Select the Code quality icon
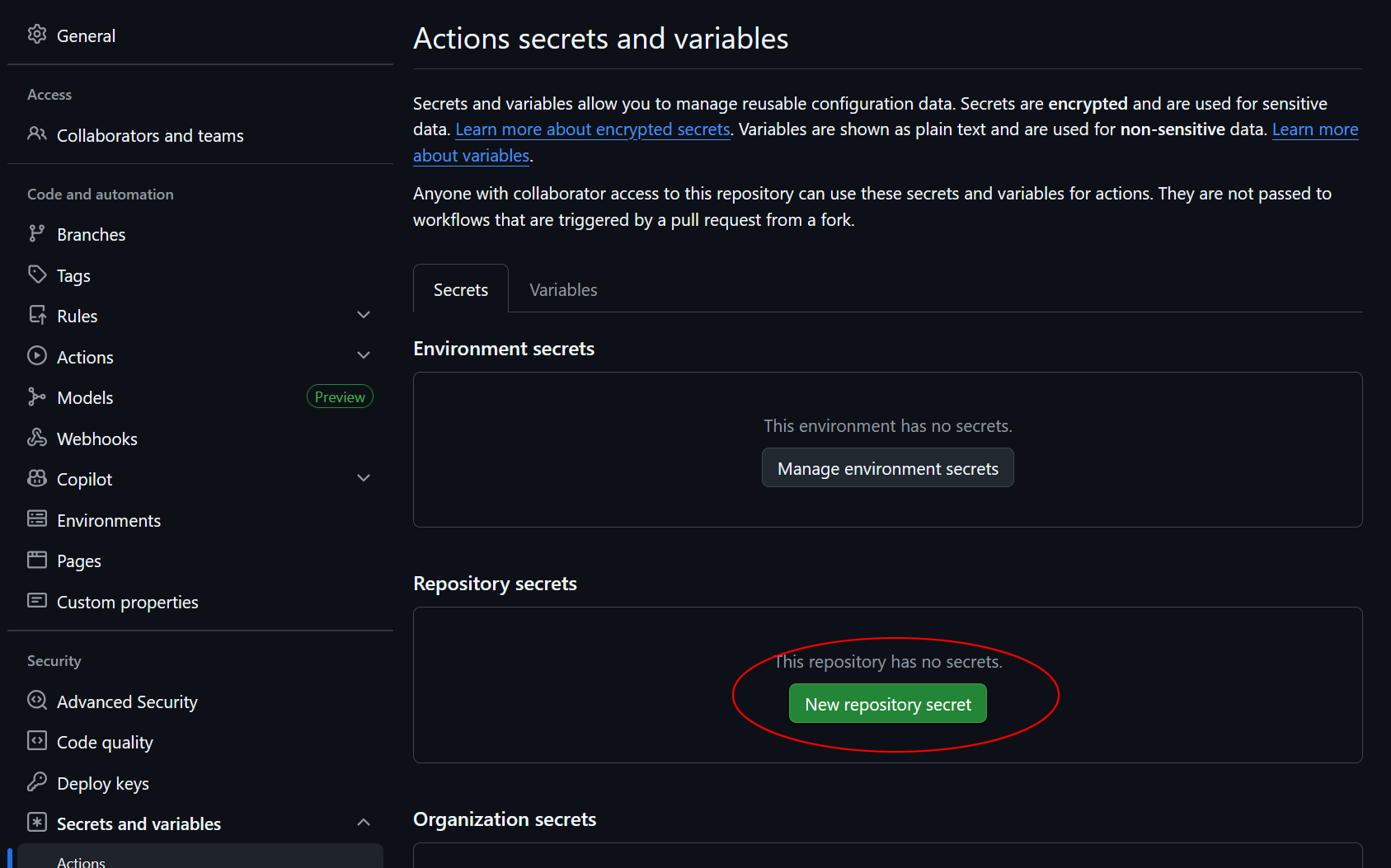Image resolution: width=1391 pixels, height=868 pixels. [x=37, y=741]
